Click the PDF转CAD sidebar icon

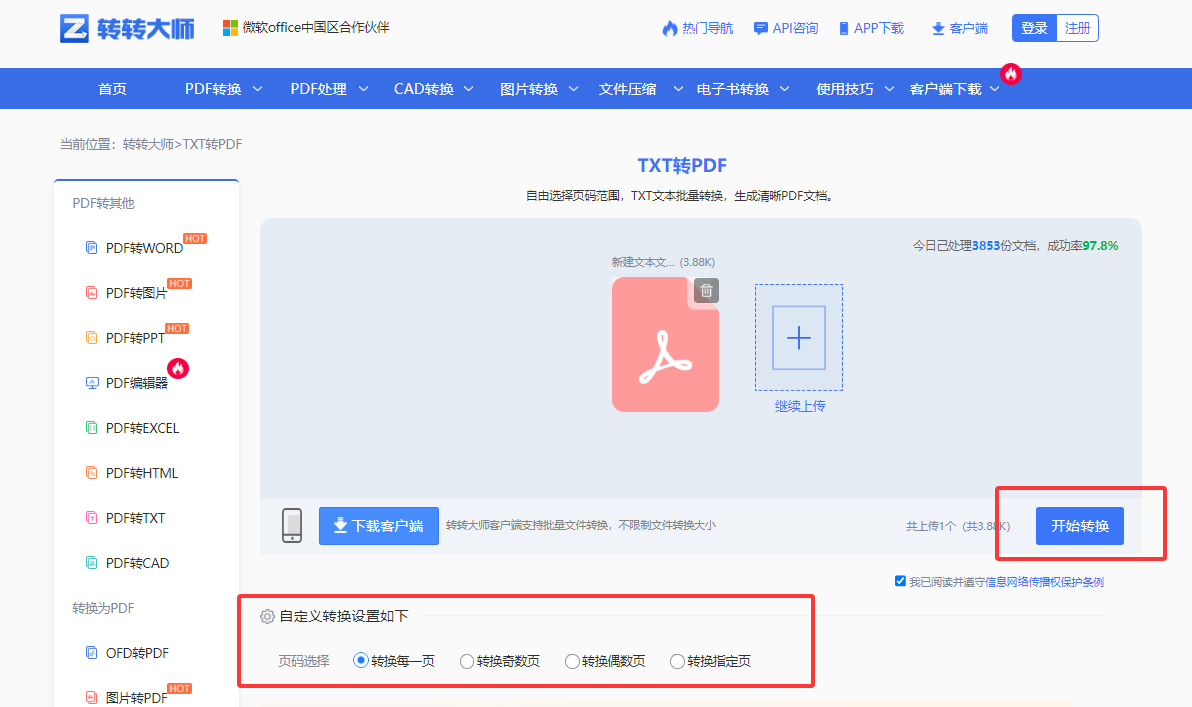(x=91, y=563)
